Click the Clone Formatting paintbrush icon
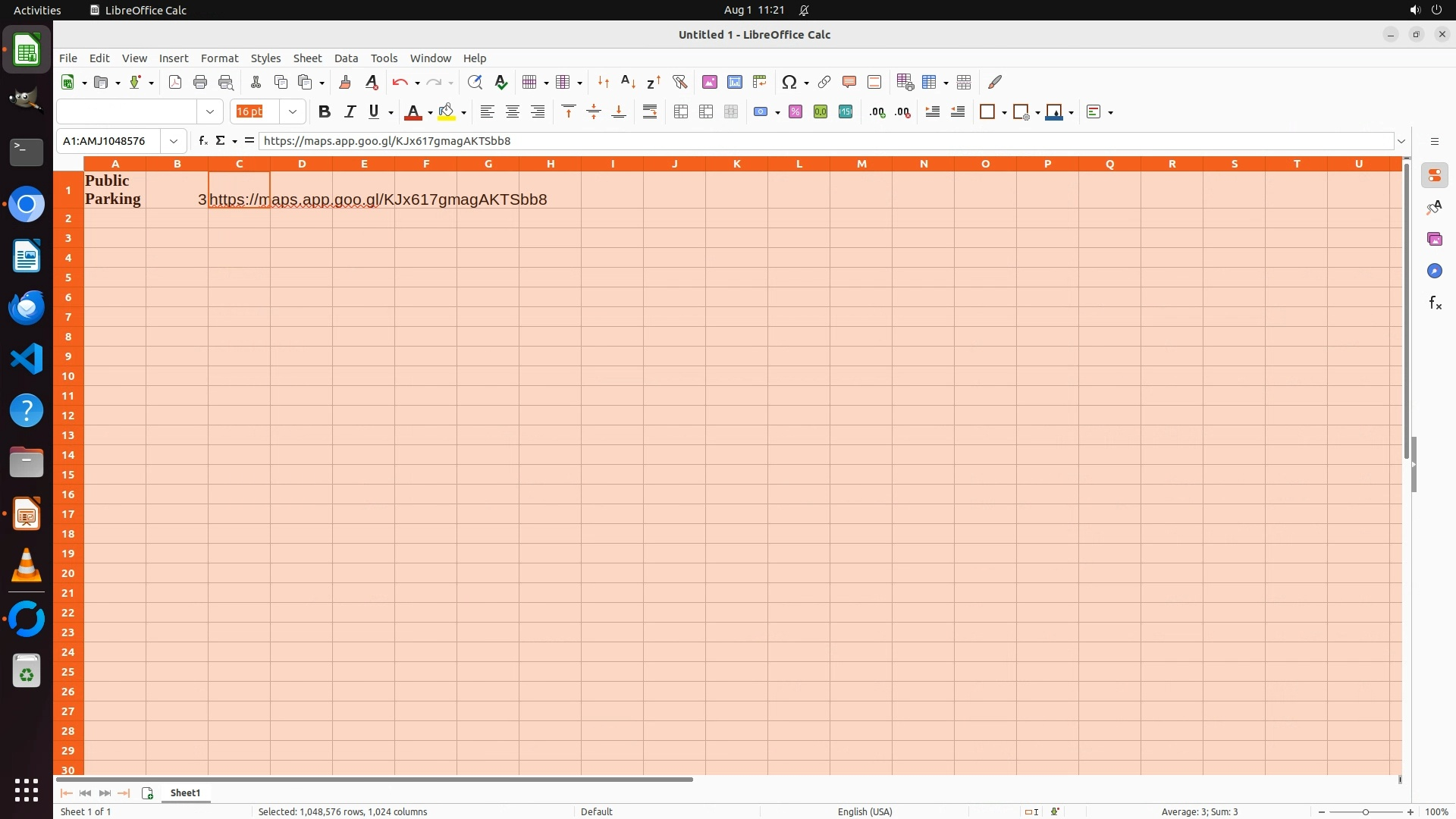 [345, 82]
